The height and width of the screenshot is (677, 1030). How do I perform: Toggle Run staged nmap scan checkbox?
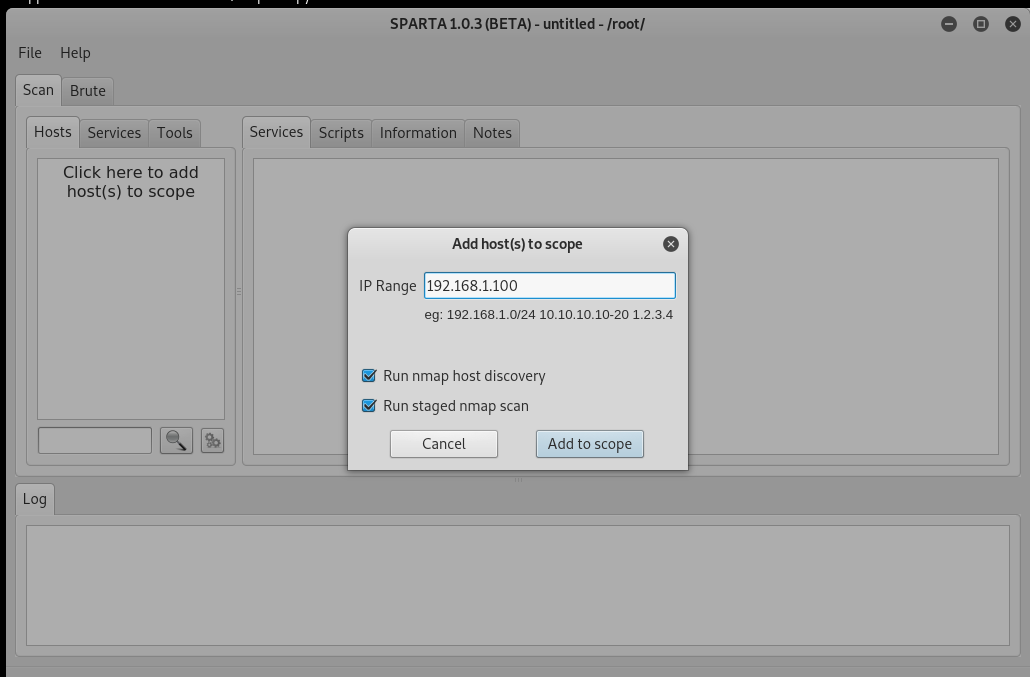369,406
